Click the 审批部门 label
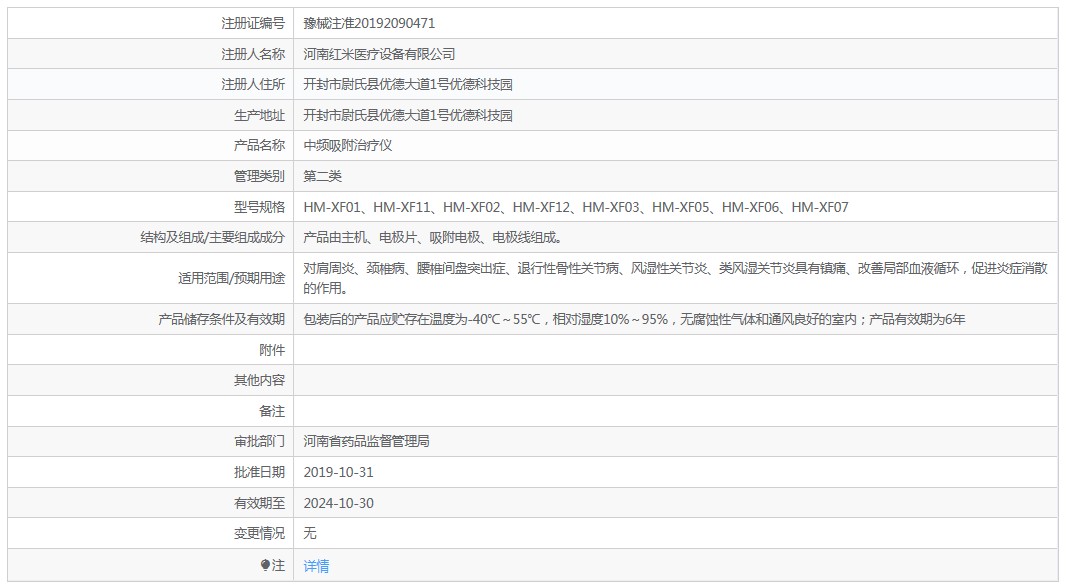 pos(260,441)
